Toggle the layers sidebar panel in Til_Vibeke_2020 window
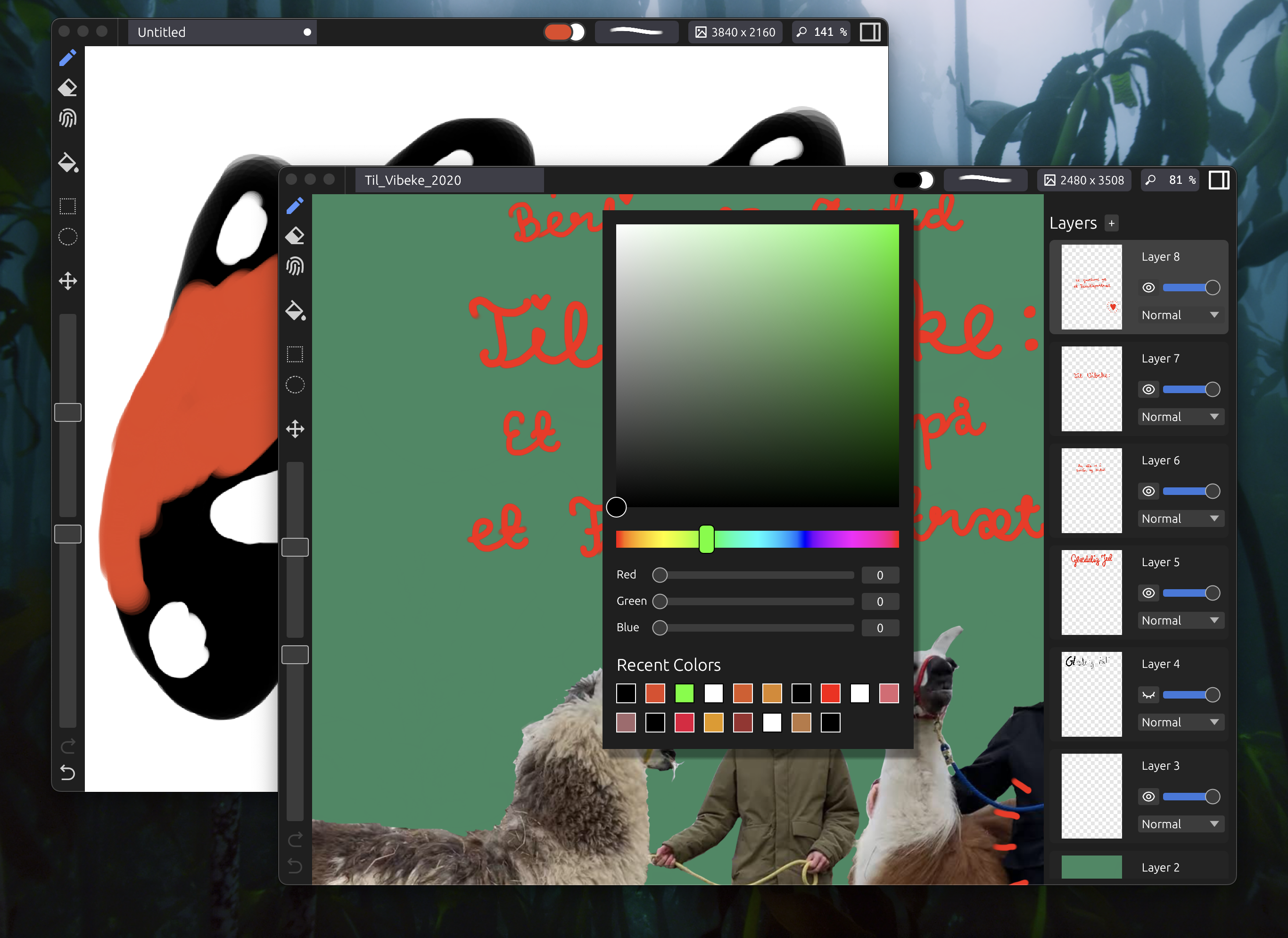 [1218, 180]
